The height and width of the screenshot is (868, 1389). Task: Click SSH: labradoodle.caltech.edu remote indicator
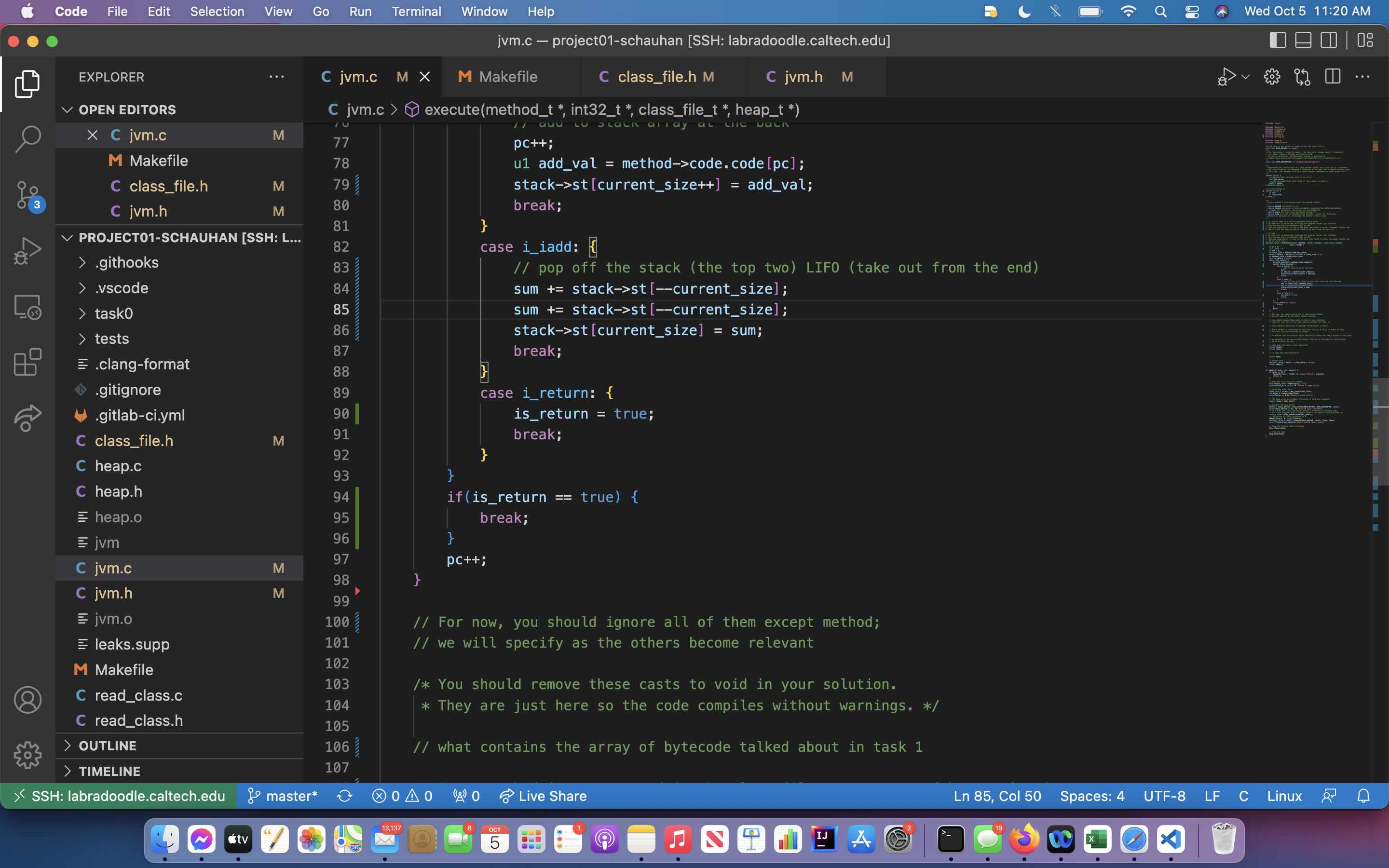click(120, 796)
